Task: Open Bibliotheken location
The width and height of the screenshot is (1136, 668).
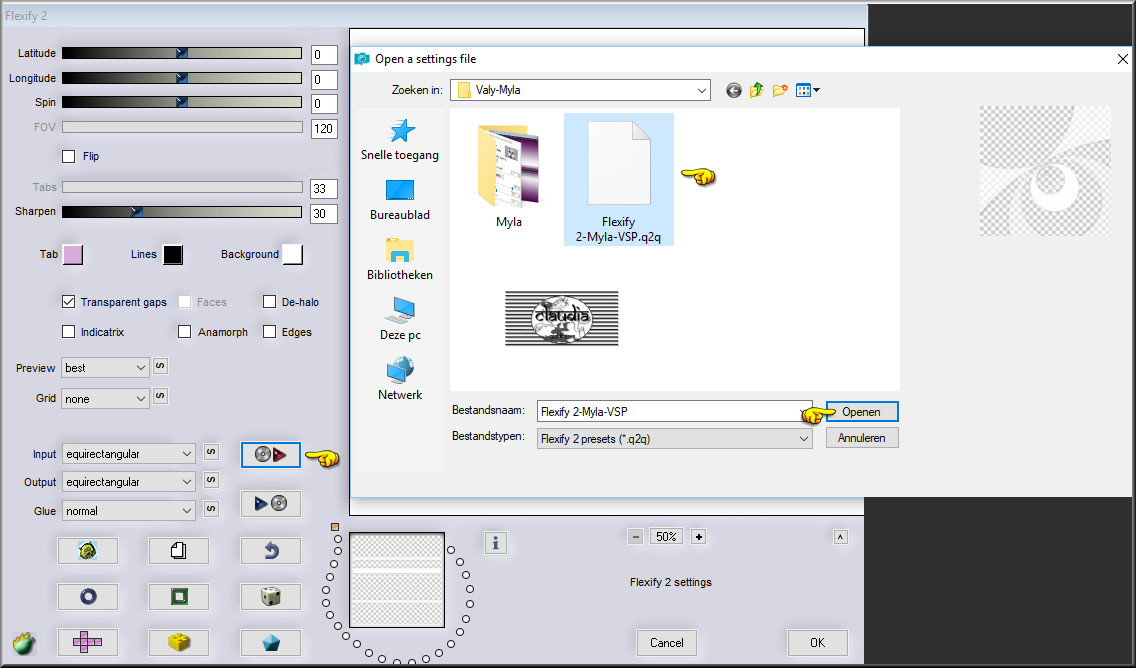Action: (400, 259)
